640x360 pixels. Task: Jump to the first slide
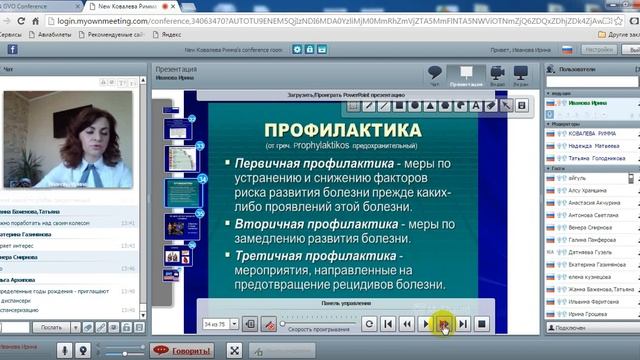388,324
